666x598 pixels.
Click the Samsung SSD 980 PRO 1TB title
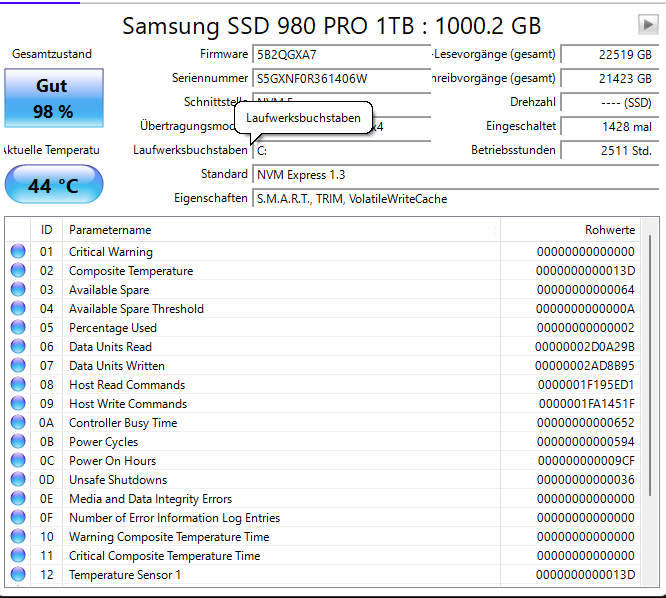[332, 25]
